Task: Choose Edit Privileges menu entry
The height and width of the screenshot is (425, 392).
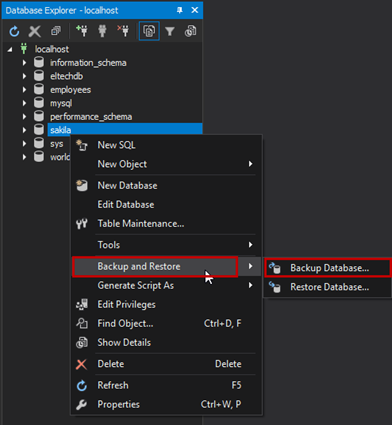Action: 166,304
